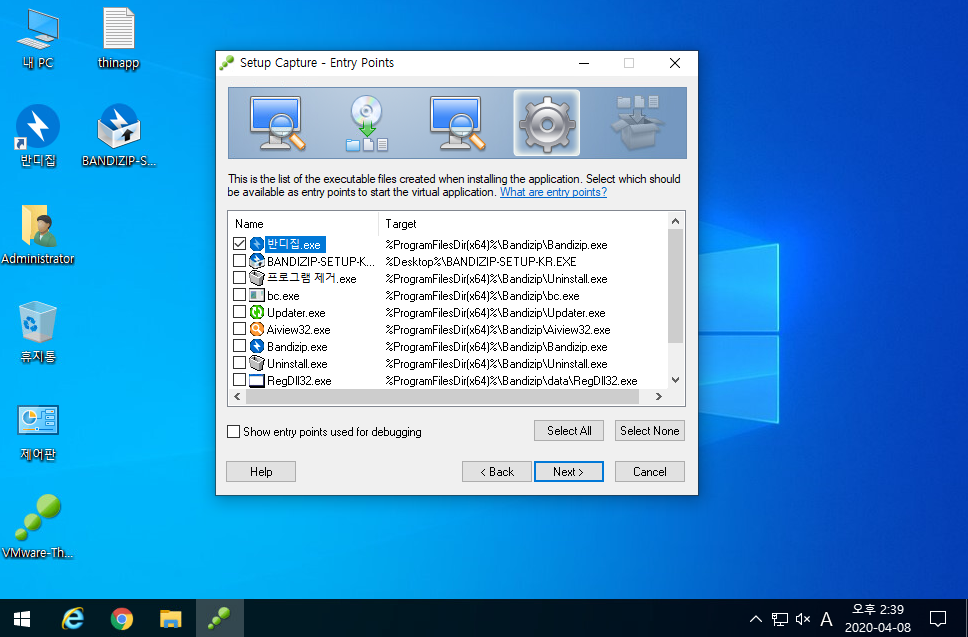Uncheck the 반디집.exe entry point
The width and height of the screenshot is (968, 637).
(240, 244)
